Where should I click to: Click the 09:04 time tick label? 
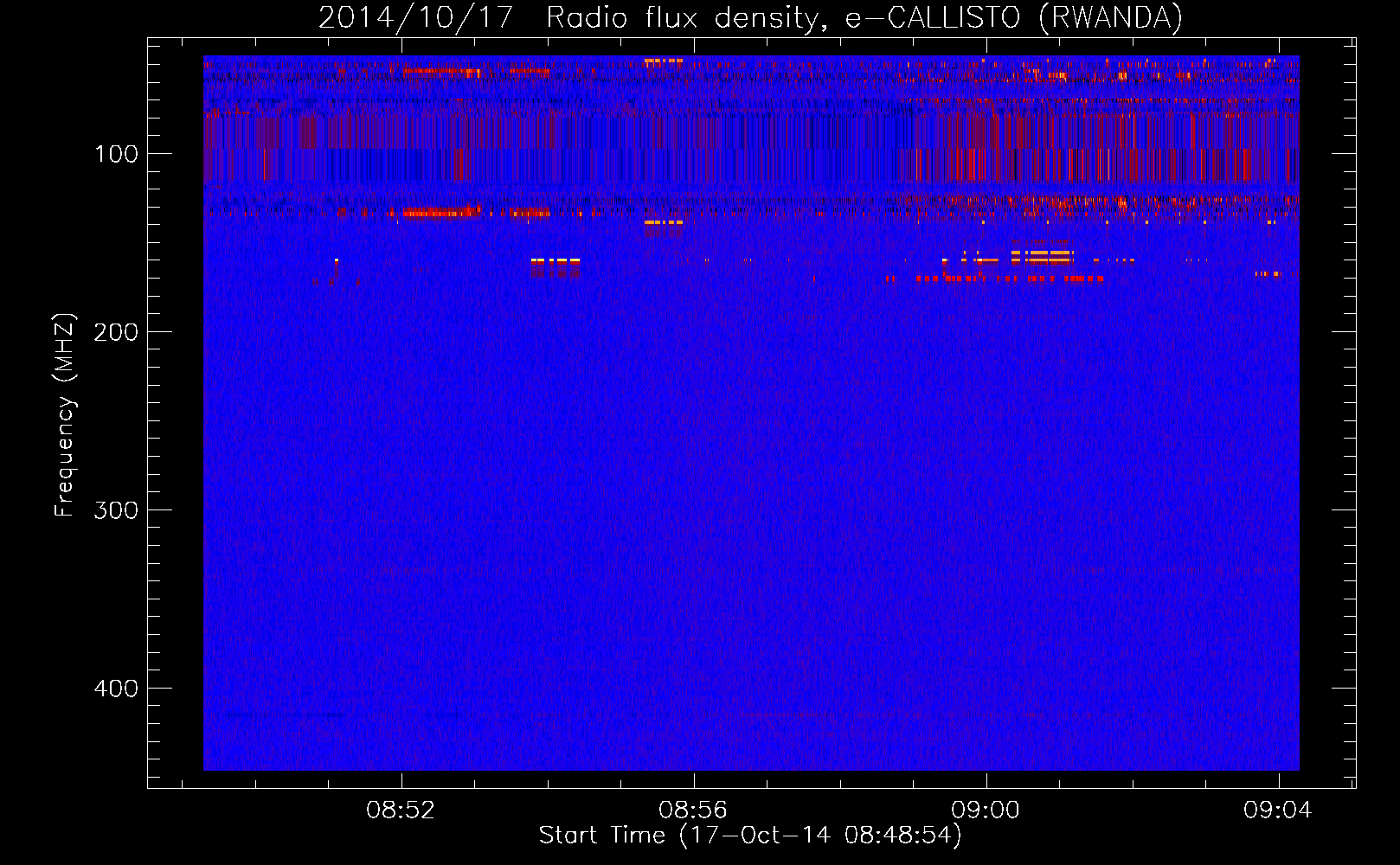1278,811
